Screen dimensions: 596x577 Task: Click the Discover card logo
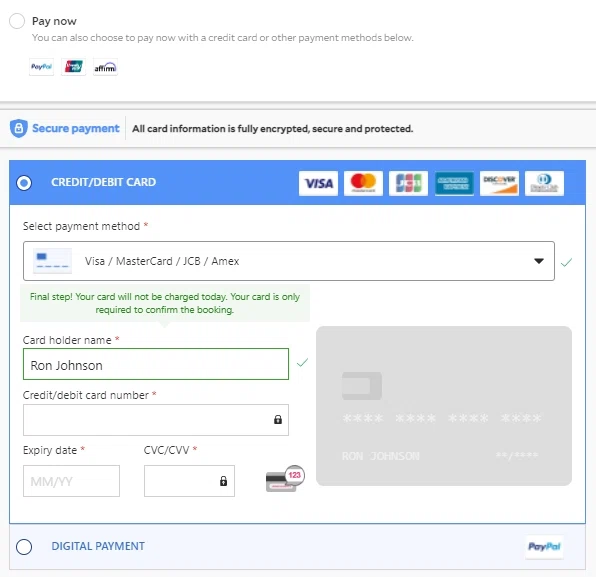[499, 183]
